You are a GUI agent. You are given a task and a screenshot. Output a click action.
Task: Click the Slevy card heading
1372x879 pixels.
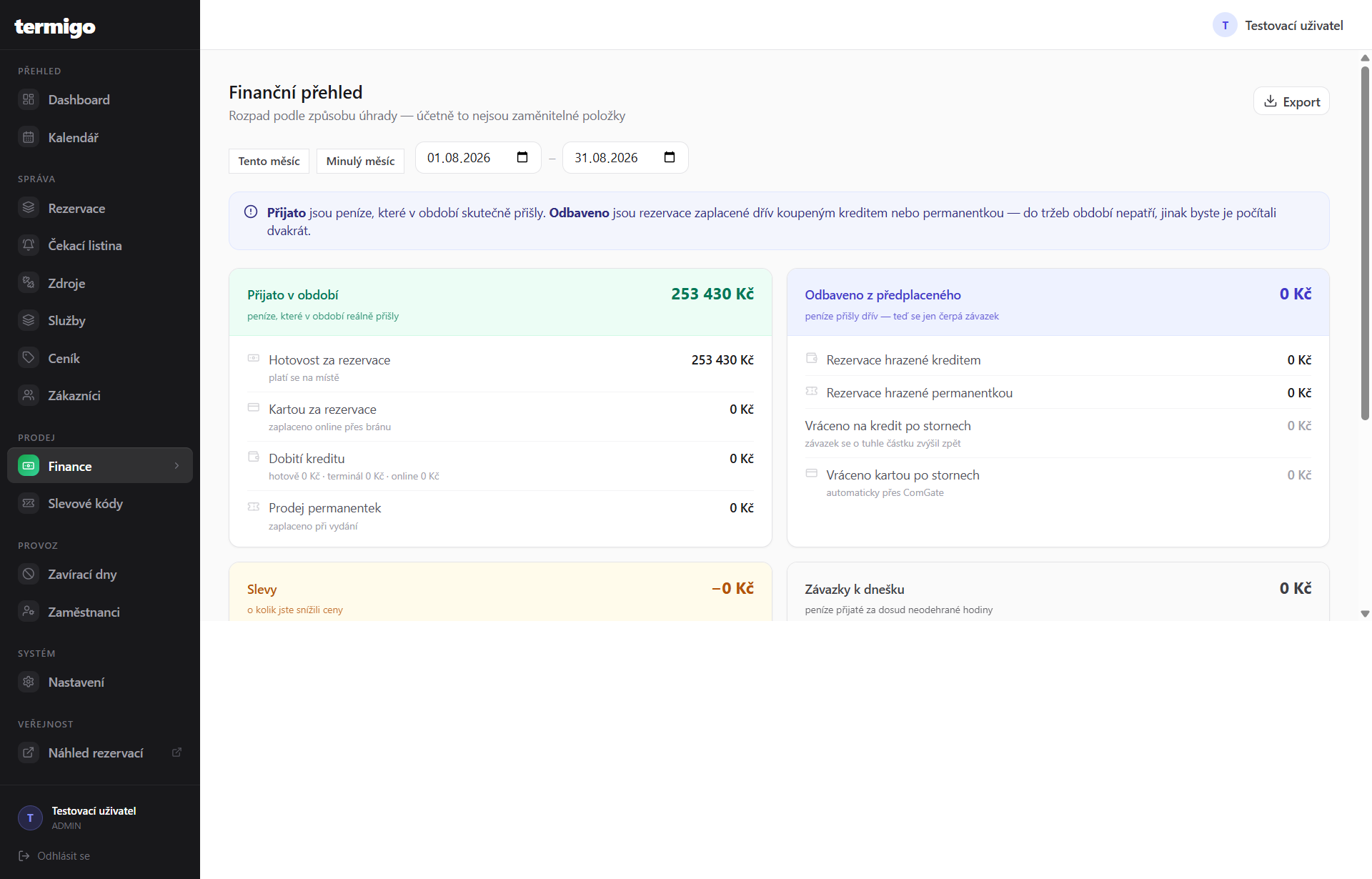[262, 589]
